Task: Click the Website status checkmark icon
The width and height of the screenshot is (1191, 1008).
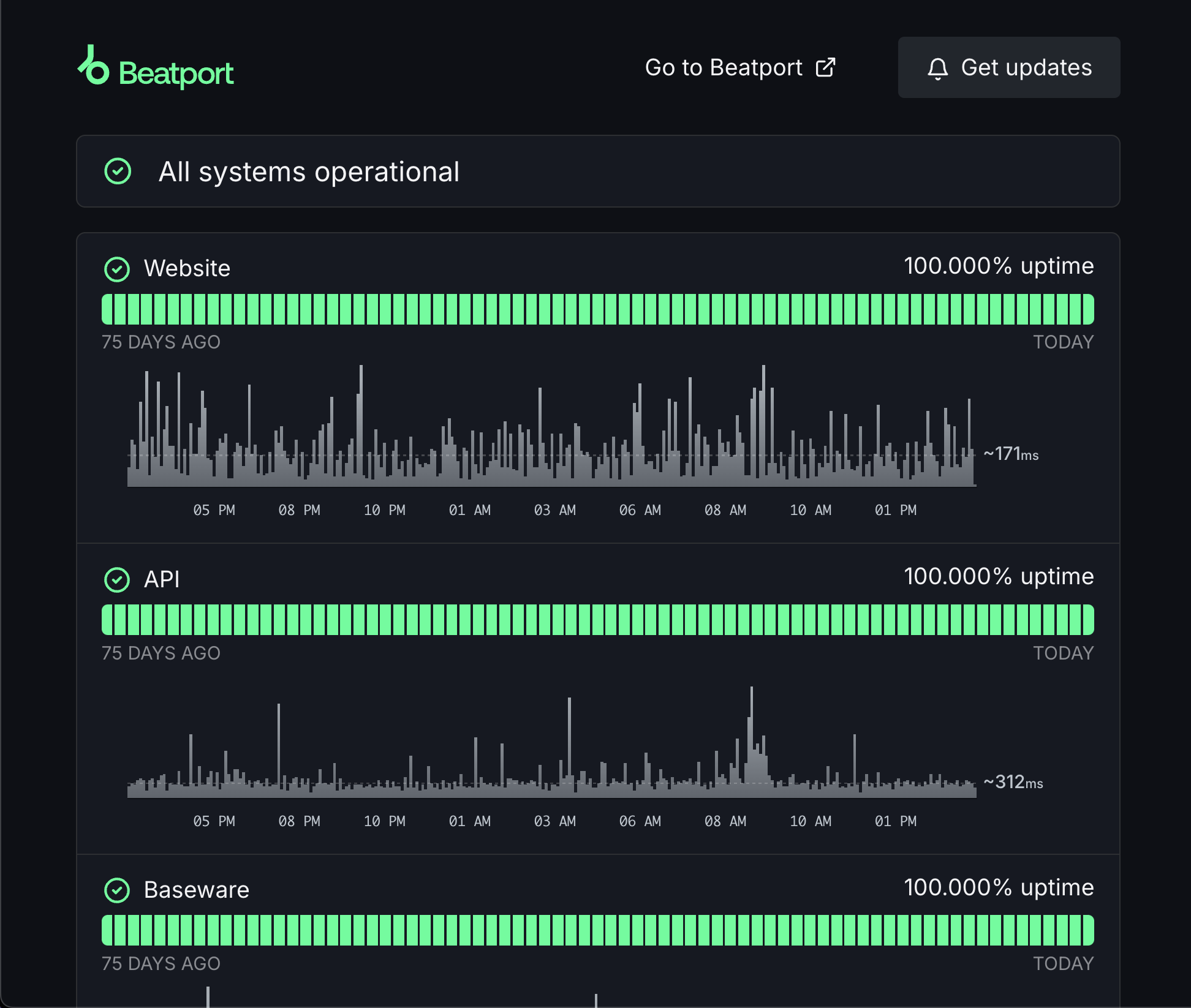Action: coord(117,269)
